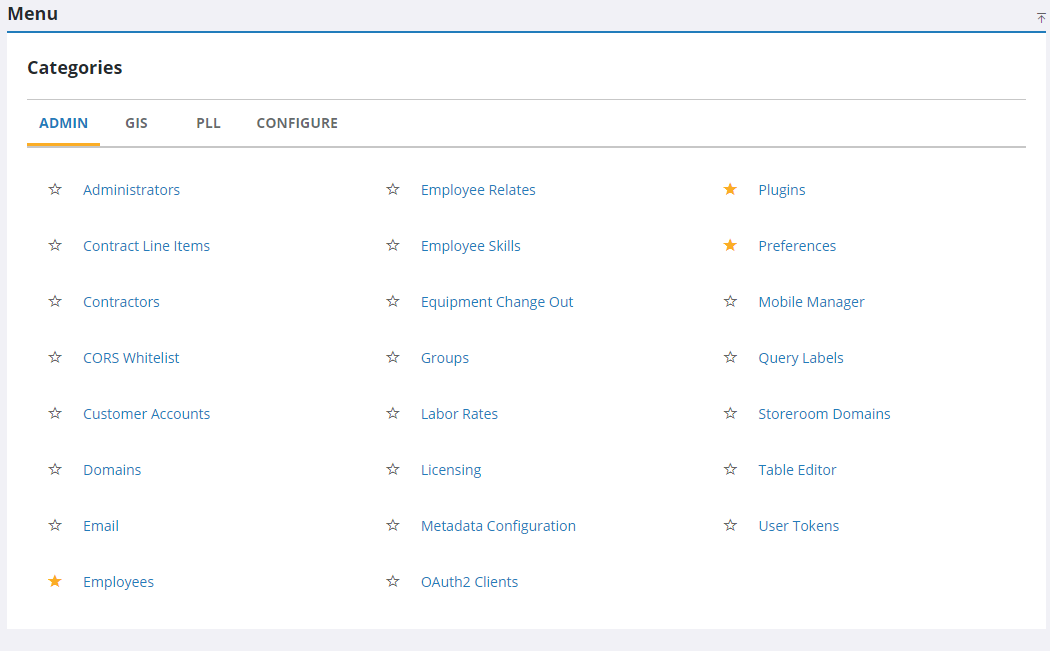Star the Mobile Manager item
Viewport: 1050px width, 651px height.
[730, 301]
